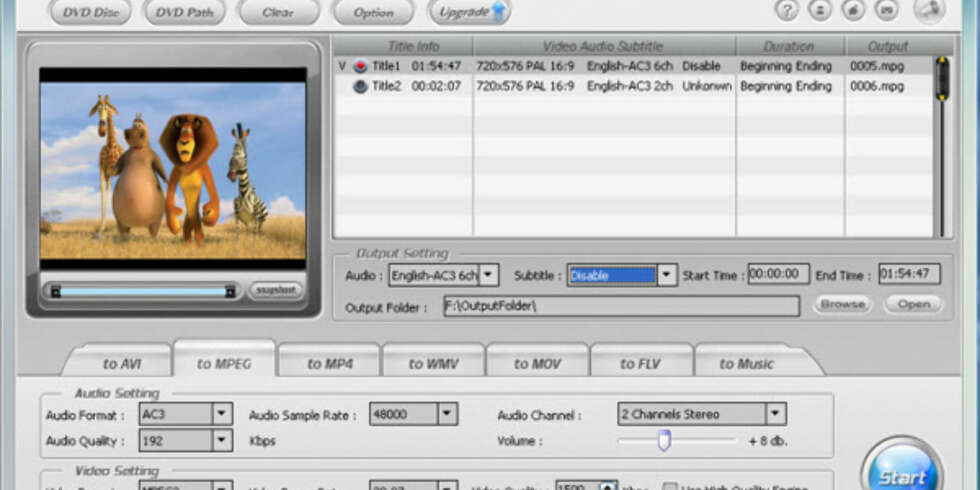980x490 pixels.
Task: Click the Output column header
Action: pyautogui.click(x=888, y=46)
